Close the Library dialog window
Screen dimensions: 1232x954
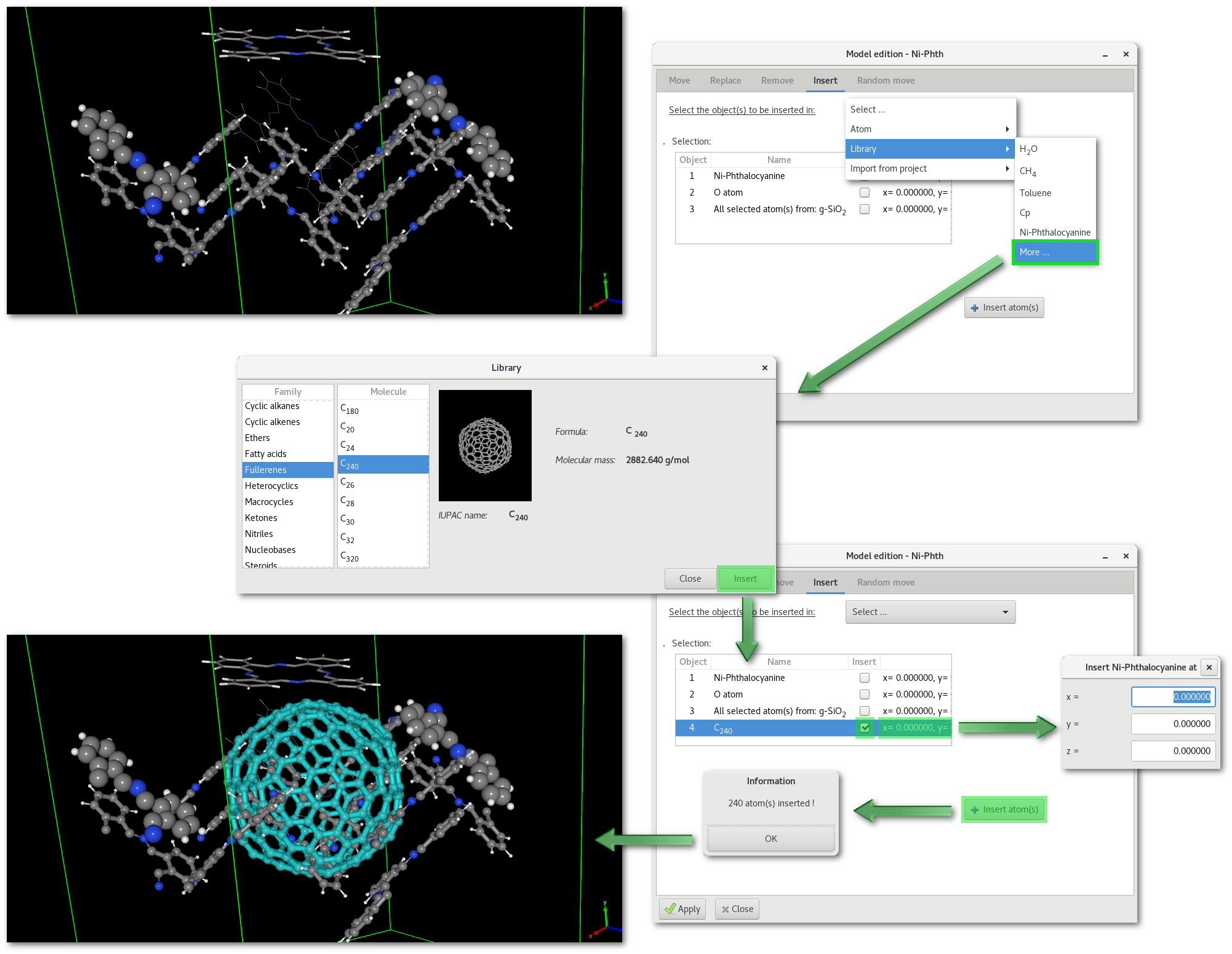click(x=765, y=368)
